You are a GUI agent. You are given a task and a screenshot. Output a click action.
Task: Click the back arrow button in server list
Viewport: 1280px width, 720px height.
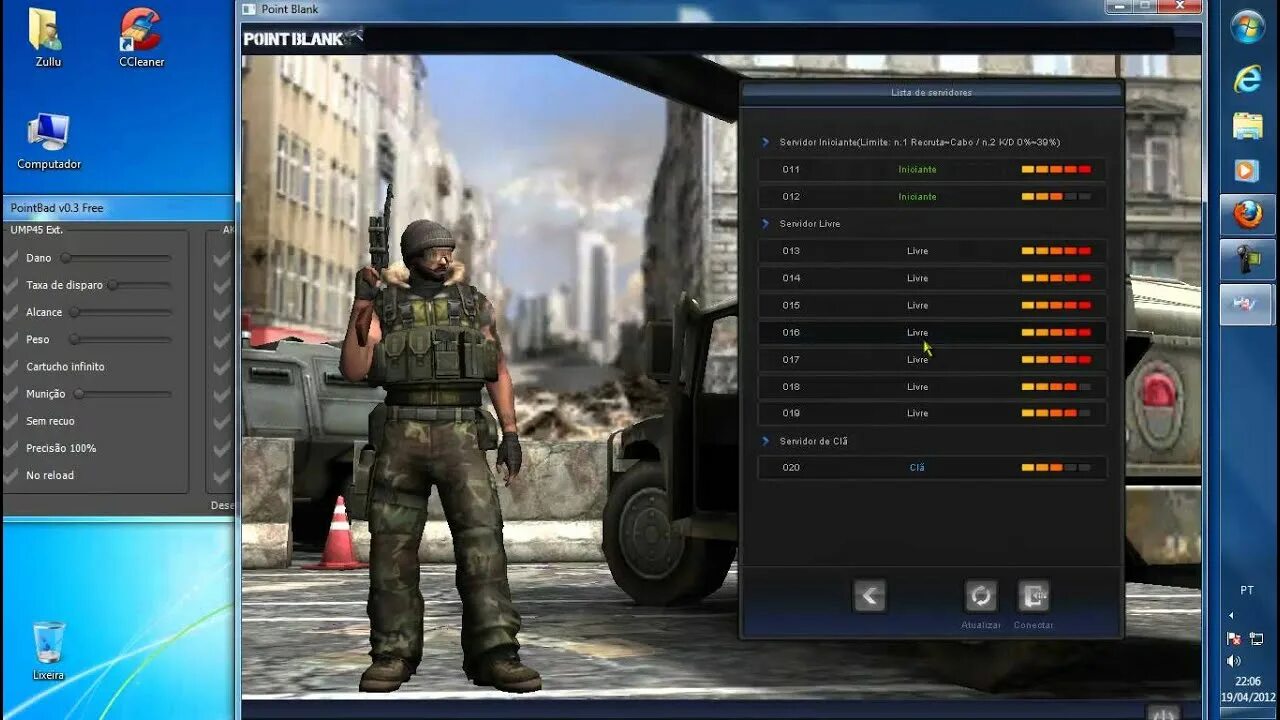[869, 596]
